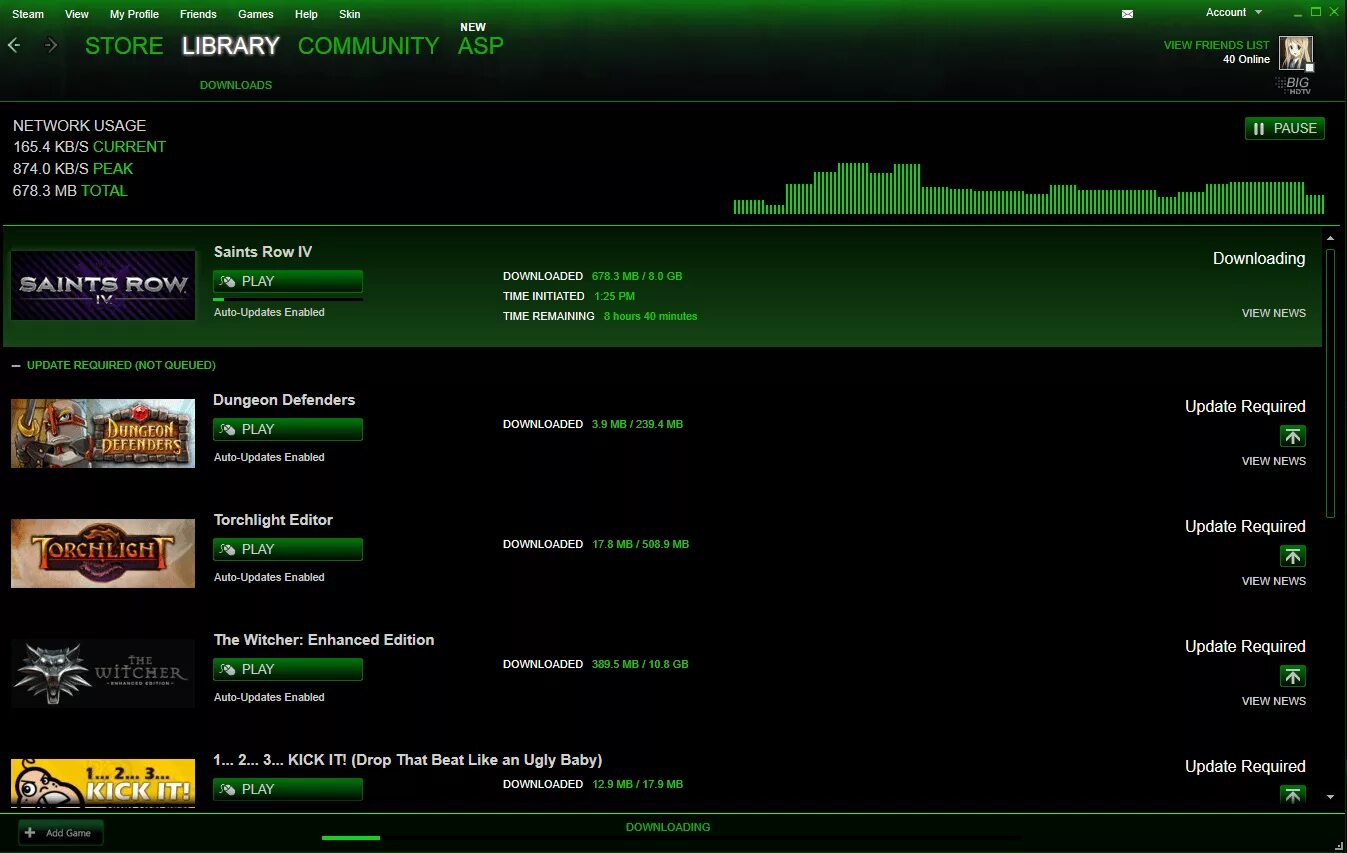This screenshot has width=1347, height=853.
Task: Open The Witcher thumbnail
Action: (103, 673)
